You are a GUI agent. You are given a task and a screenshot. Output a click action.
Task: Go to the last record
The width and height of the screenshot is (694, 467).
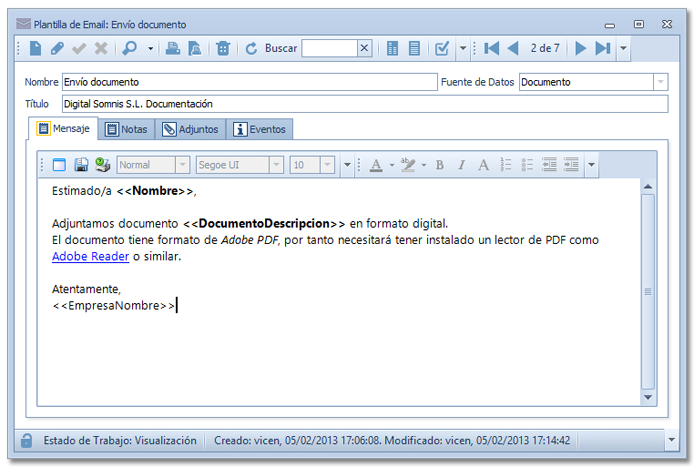click(602, 48)
